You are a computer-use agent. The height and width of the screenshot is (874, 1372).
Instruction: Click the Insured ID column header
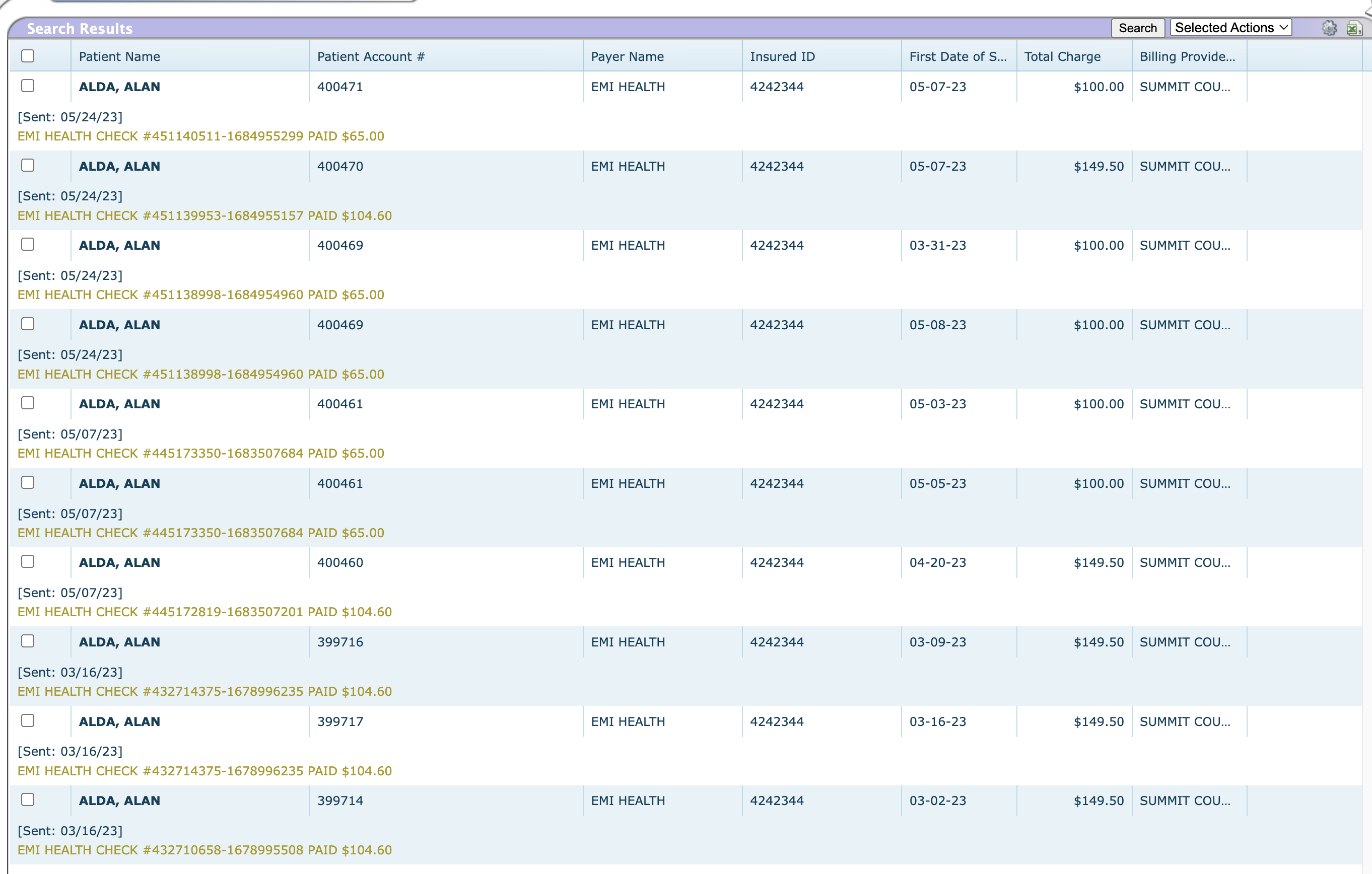(782, 56)
